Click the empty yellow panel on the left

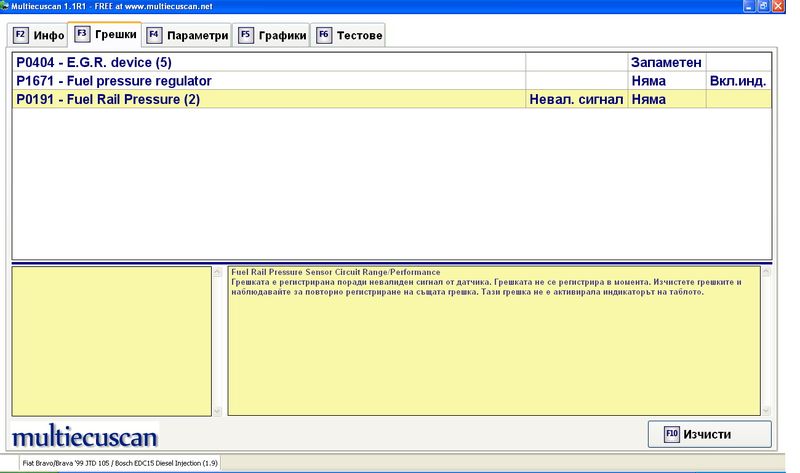coord(112,341)
